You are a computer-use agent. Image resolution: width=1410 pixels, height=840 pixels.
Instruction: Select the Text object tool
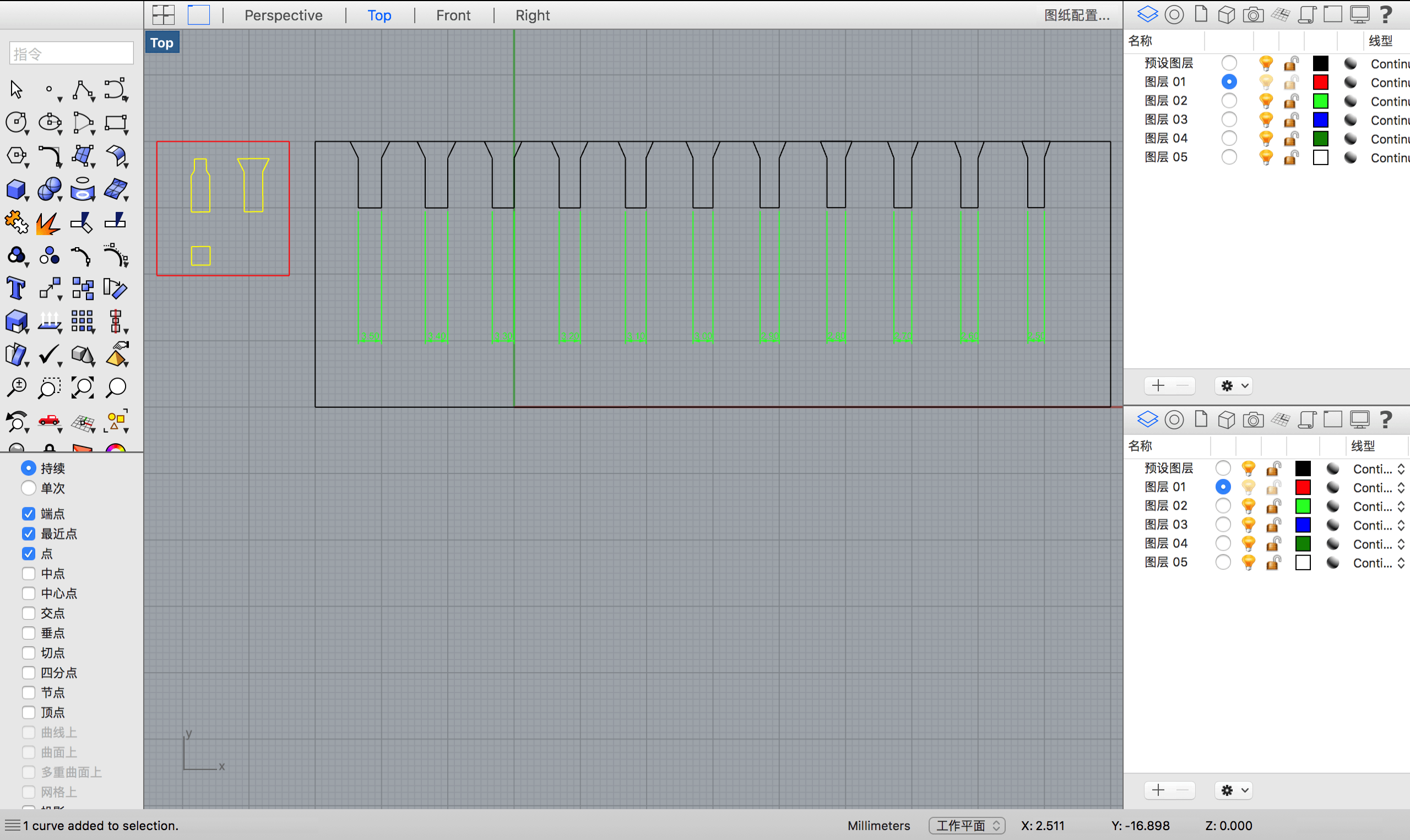coord(16,288)
